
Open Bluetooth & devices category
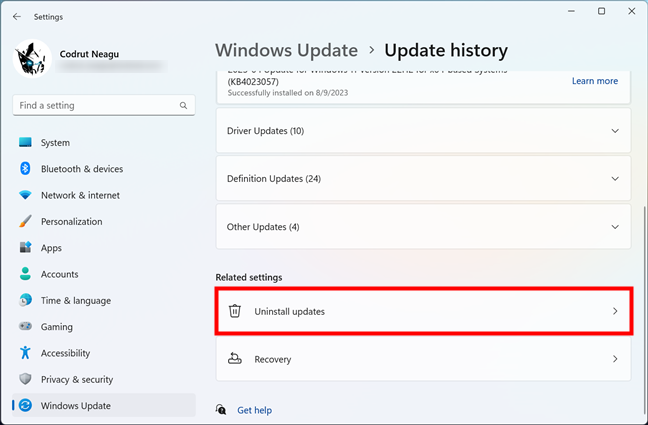pyautogui.click(x=82, y=169)
